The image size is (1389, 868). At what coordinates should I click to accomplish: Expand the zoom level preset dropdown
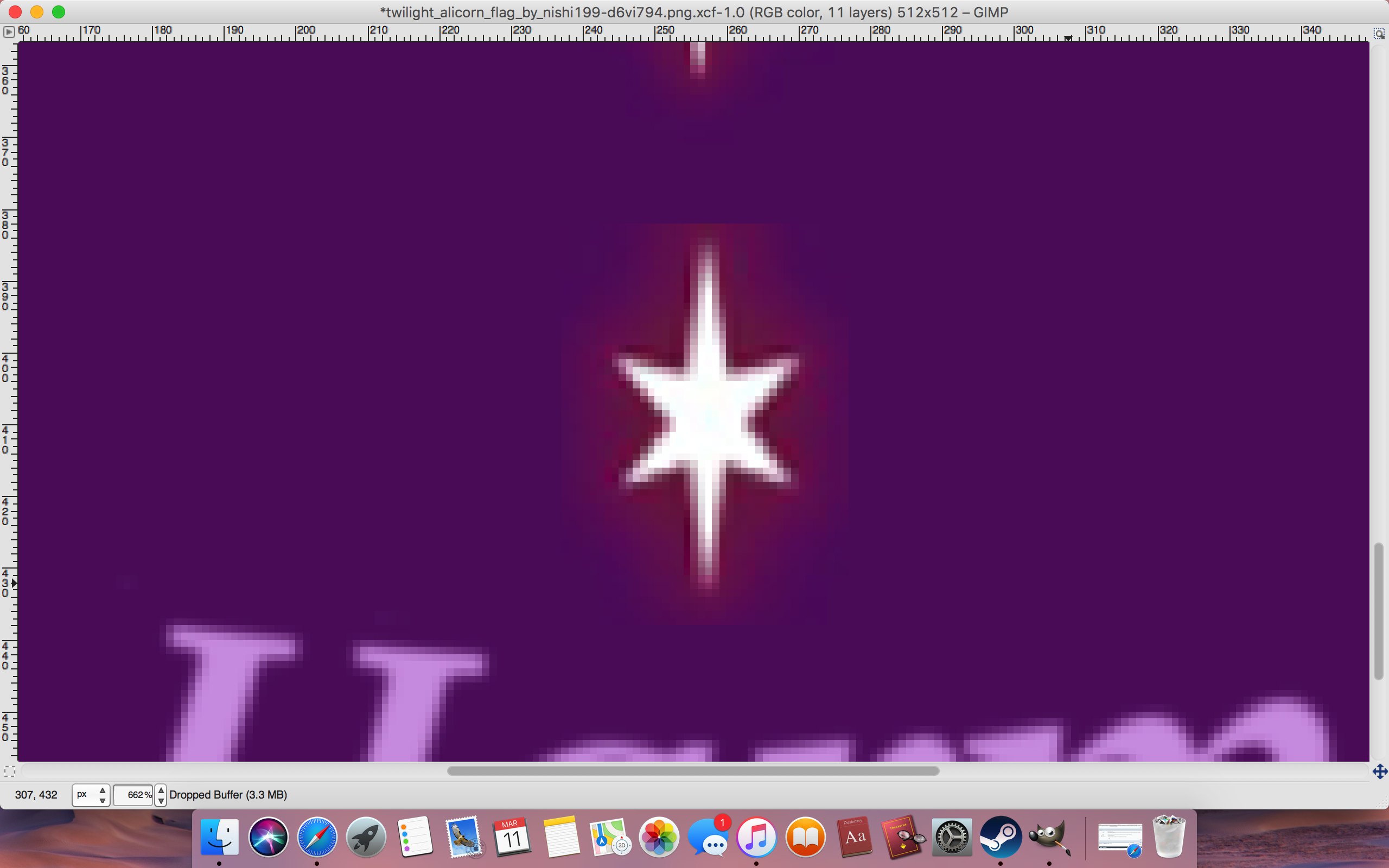tap(161, 795)
